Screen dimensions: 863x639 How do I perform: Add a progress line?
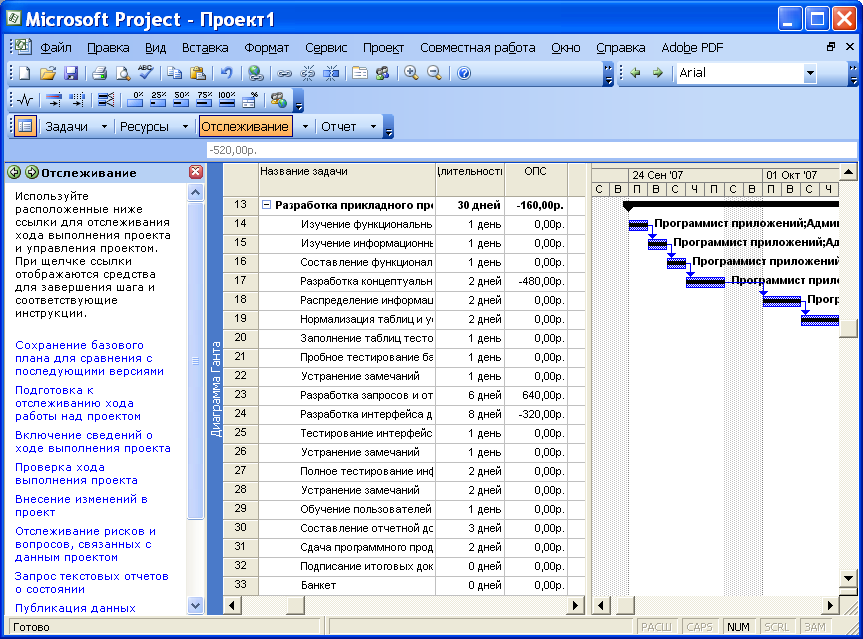[106, 100]
